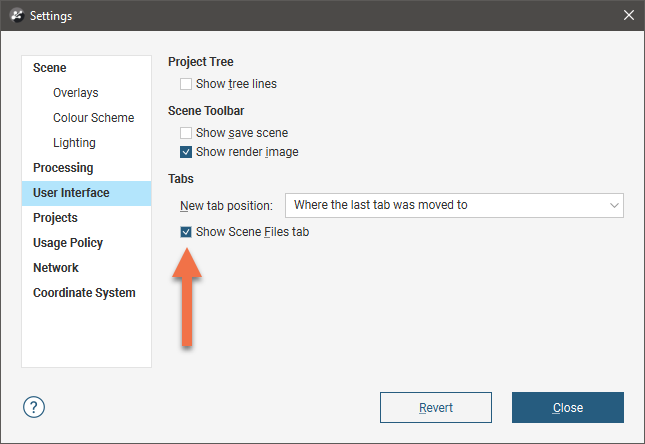Viewport: 645px width, 444px height.
Task: Open the Projects settings section
Action: pos(55,218)
